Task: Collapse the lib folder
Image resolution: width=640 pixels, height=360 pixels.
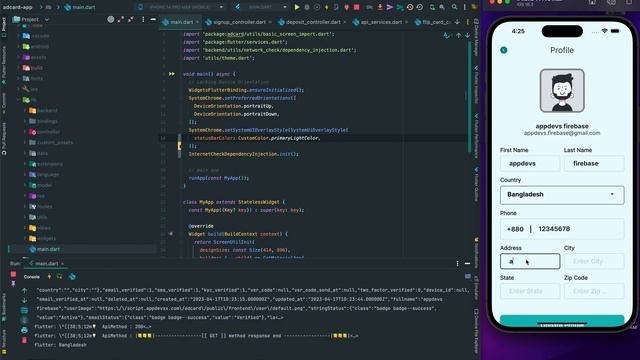Action: coord(19,100)
